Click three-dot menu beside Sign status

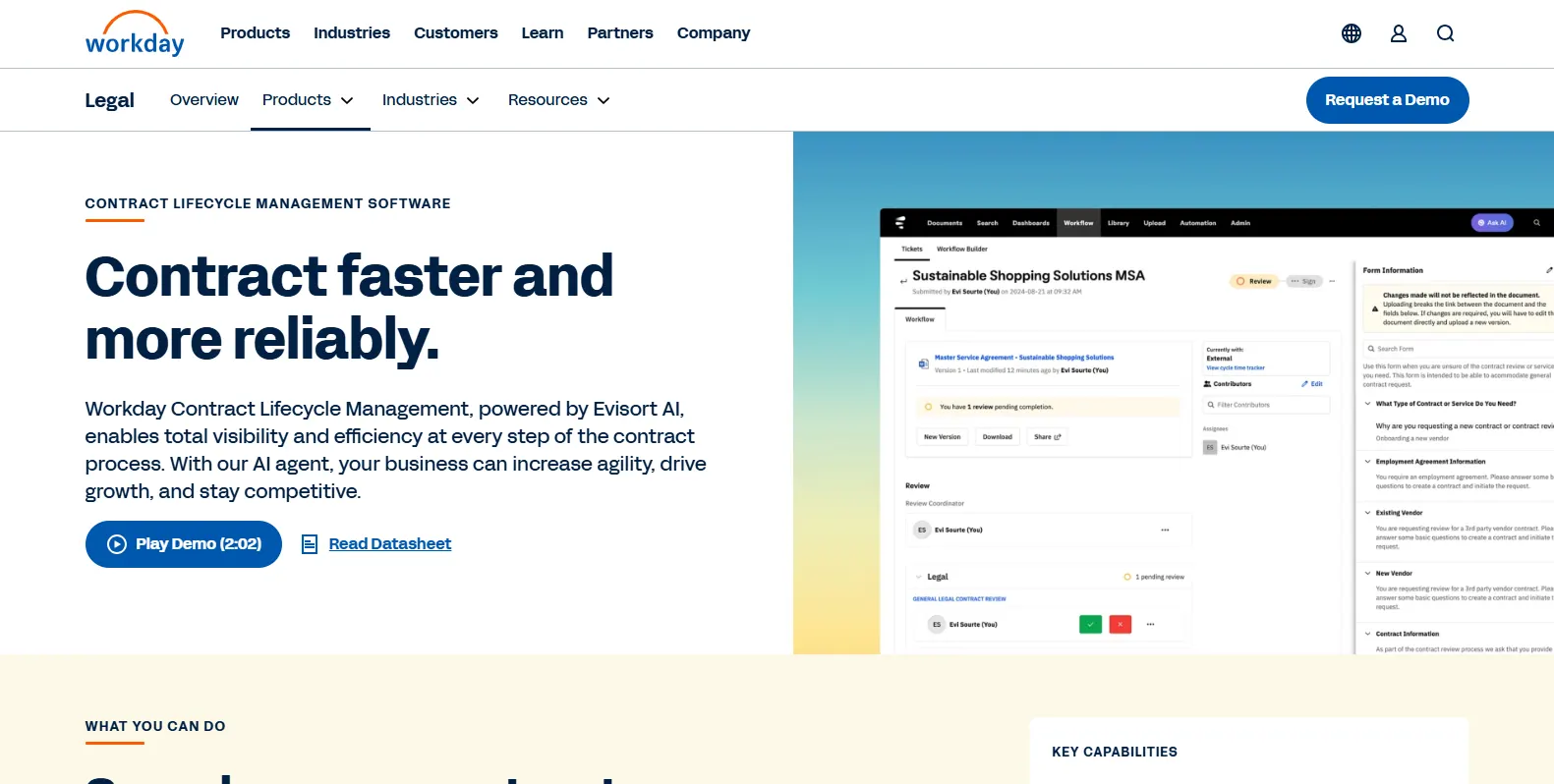pos(1332,281)
